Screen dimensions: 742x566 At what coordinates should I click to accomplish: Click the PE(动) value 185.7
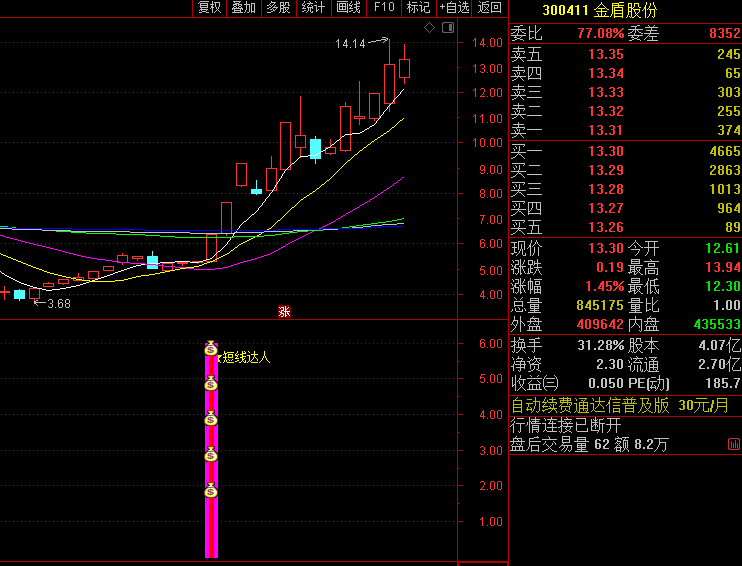coord(723,383)
